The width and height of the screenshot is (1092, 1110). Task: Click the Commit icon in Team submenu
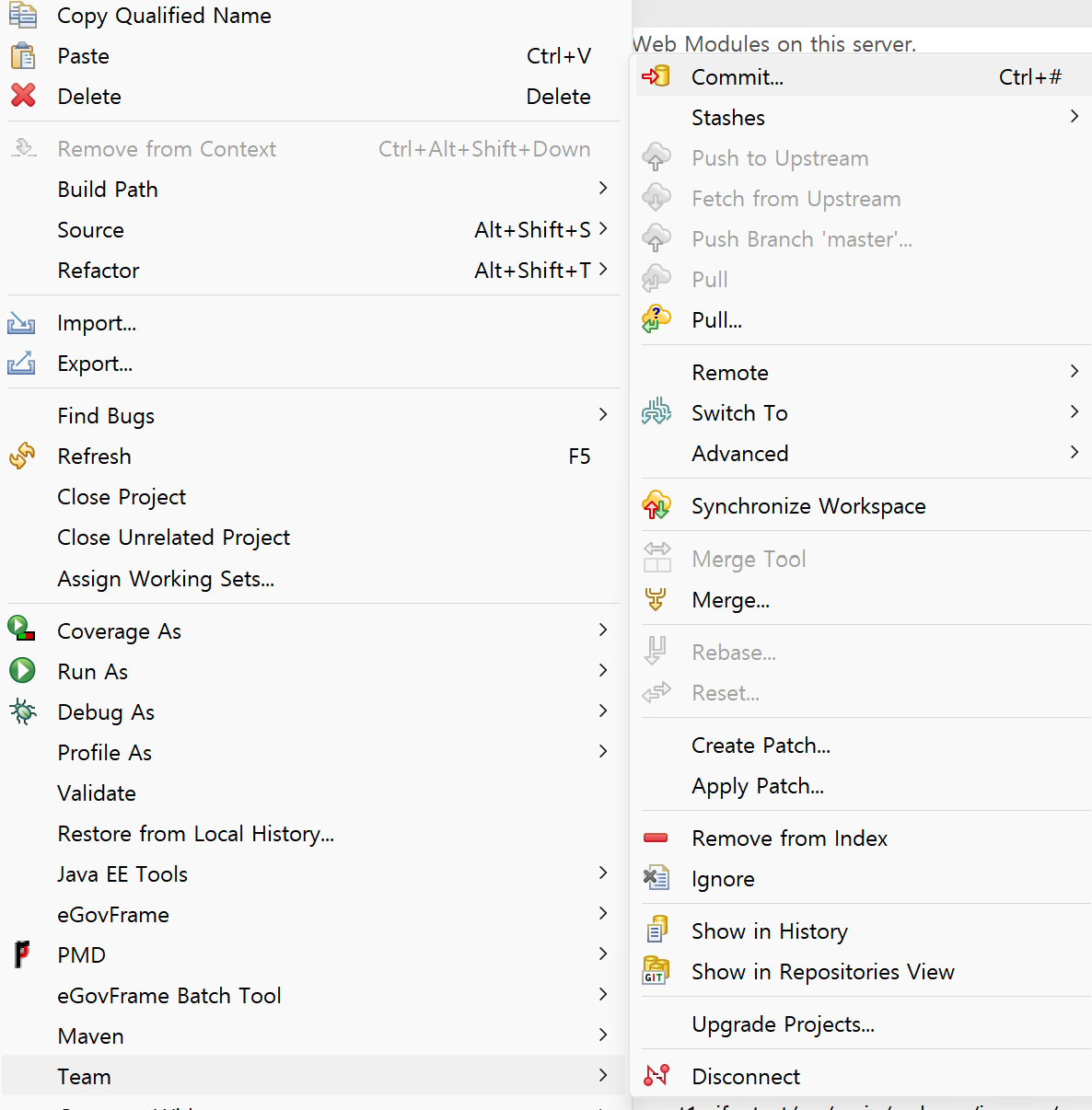coord(656,76)
